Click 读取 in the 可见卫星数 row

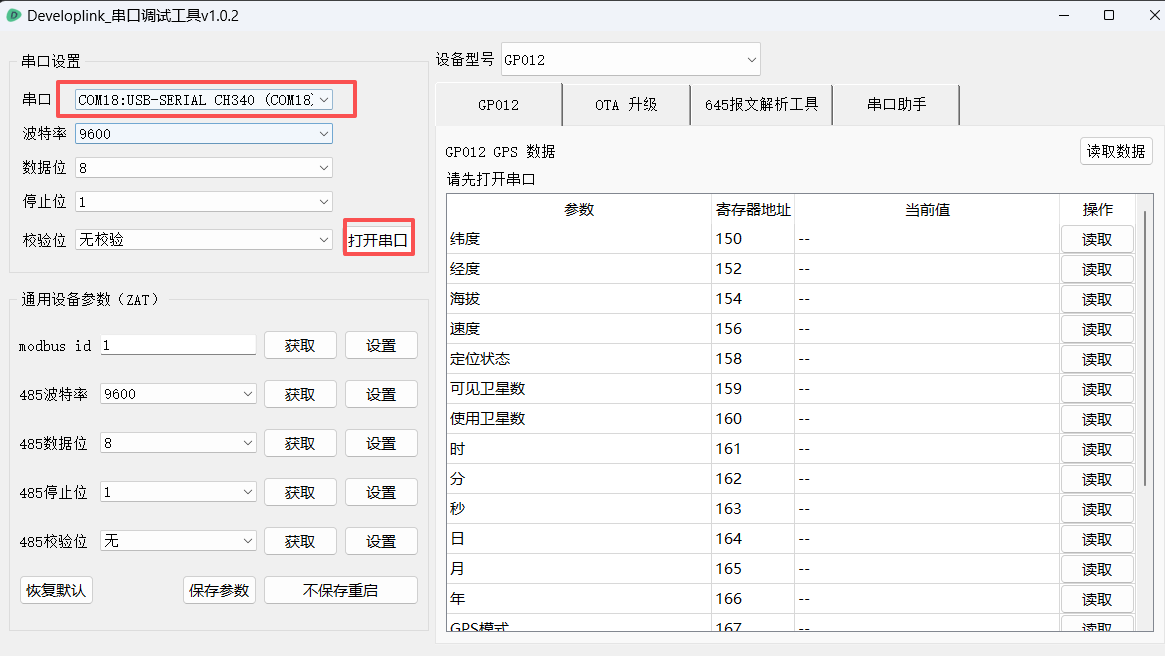[x=1097, y=389]
